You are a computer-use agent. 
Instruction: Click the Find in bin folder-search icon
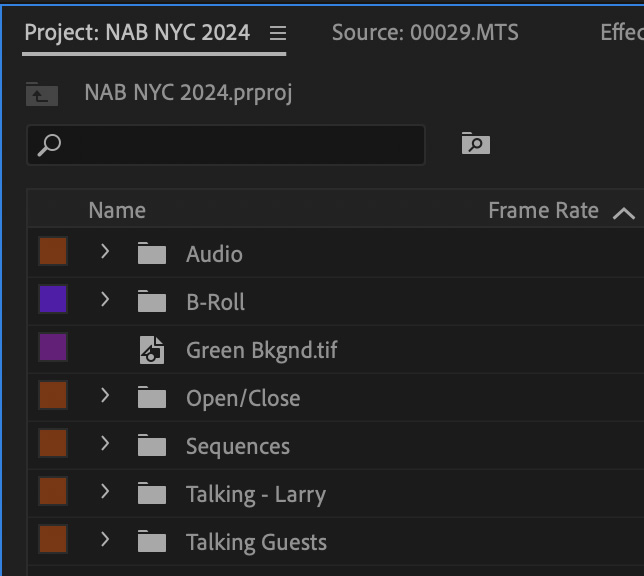(x=476, y=143)
